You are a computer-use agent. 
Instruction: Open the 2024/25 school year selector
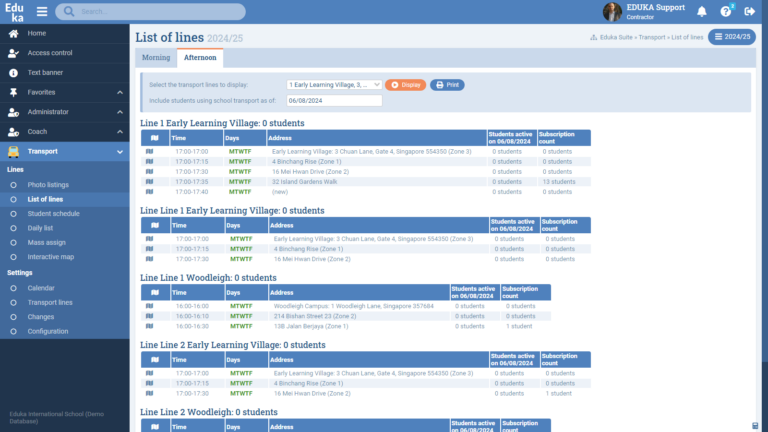coord(732,37)
